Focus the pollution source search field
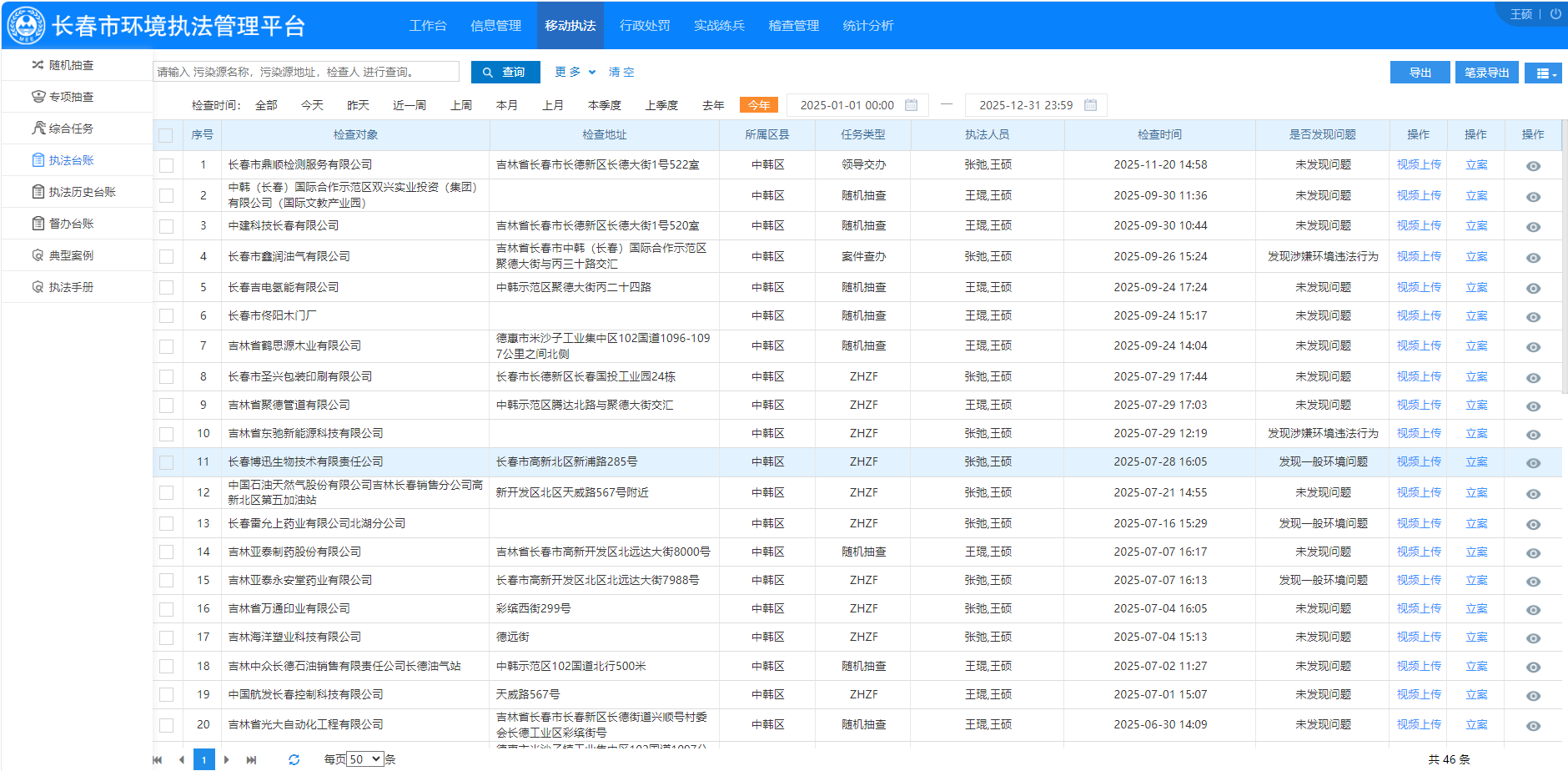The image size is (1568, 771). (306, 73)
